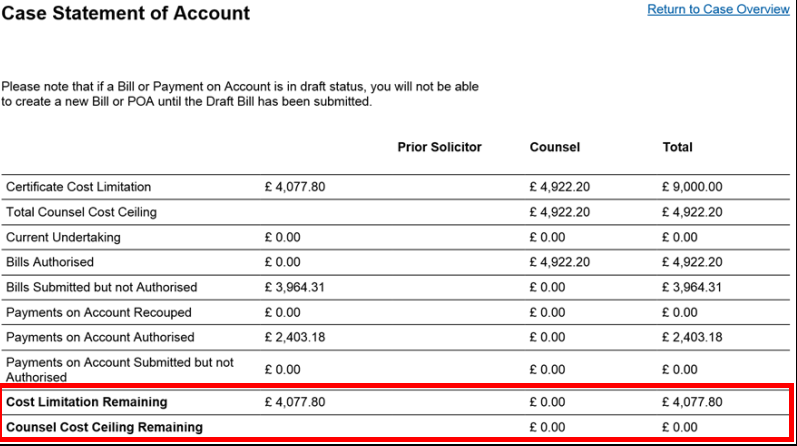Click the £ 9,000.00 Certificate Cost Limitation total

[x=692, y=187]
